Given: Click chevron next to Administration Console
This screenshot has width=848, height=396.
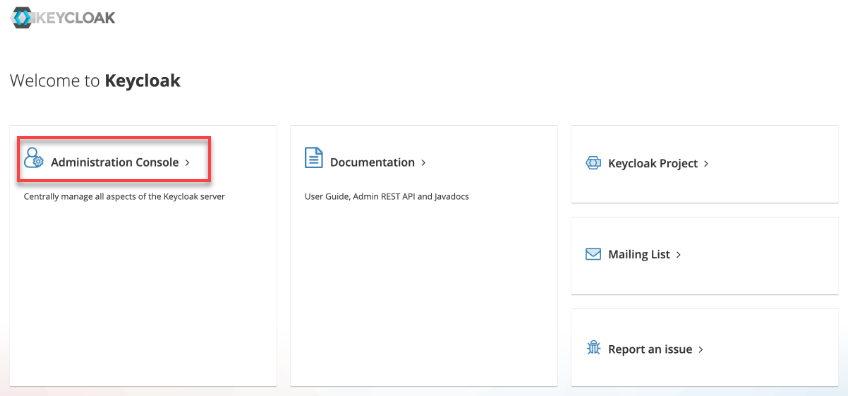Looking at the screenshot, I should tap(187, 163).
